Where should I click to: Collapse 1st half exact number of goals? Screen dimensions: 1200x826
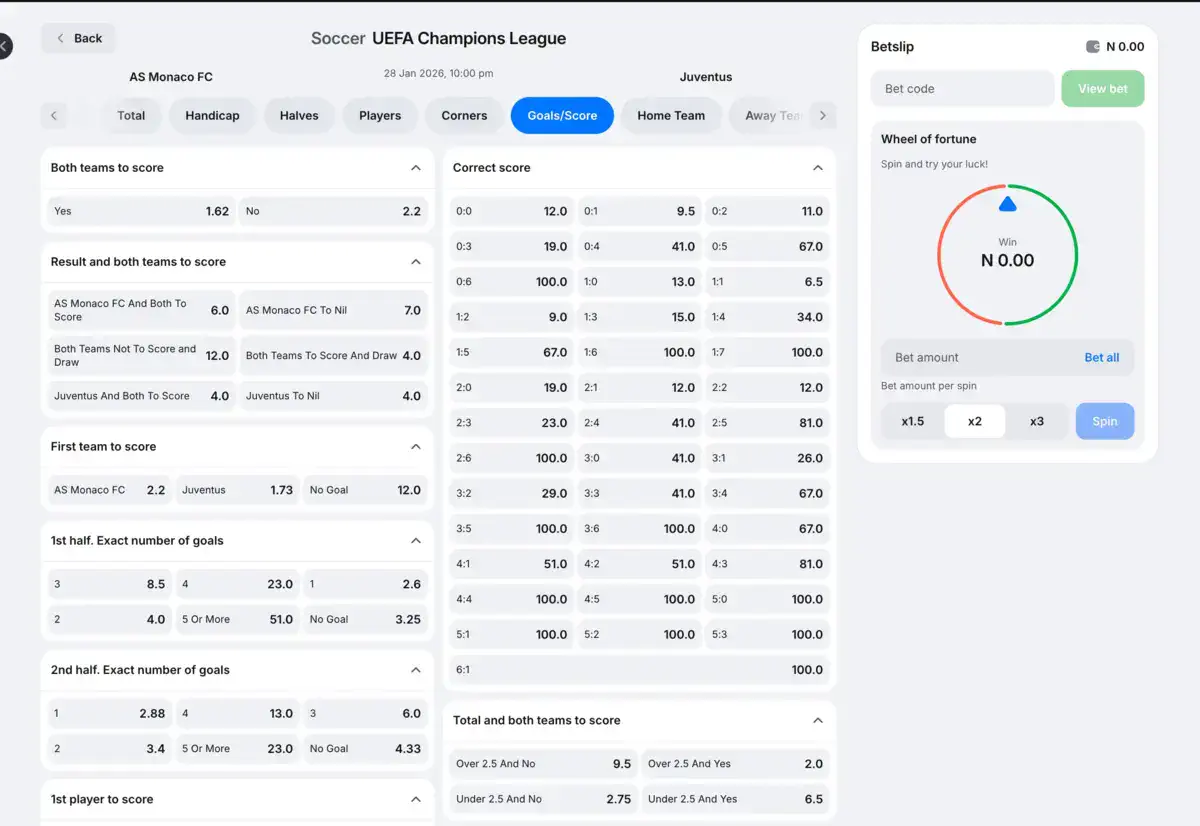tap(416, 541)
